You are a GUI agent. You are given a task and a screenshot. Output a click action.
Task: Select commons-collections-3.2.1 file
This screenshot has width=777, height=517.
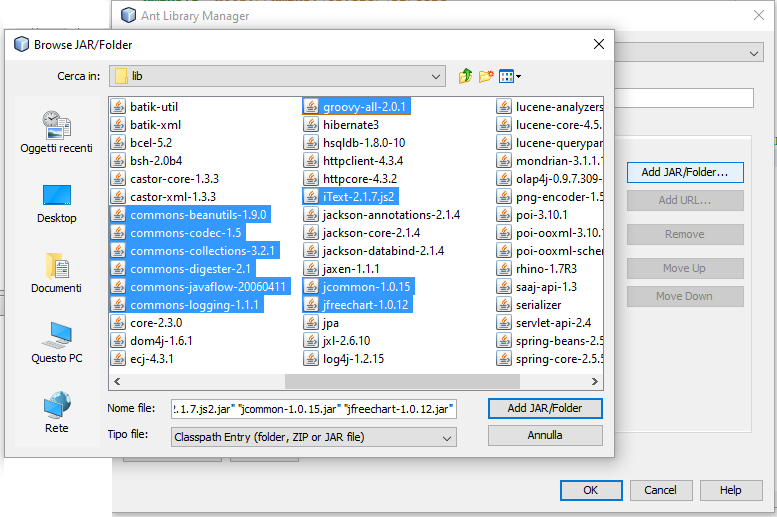[x=195, y=251]
